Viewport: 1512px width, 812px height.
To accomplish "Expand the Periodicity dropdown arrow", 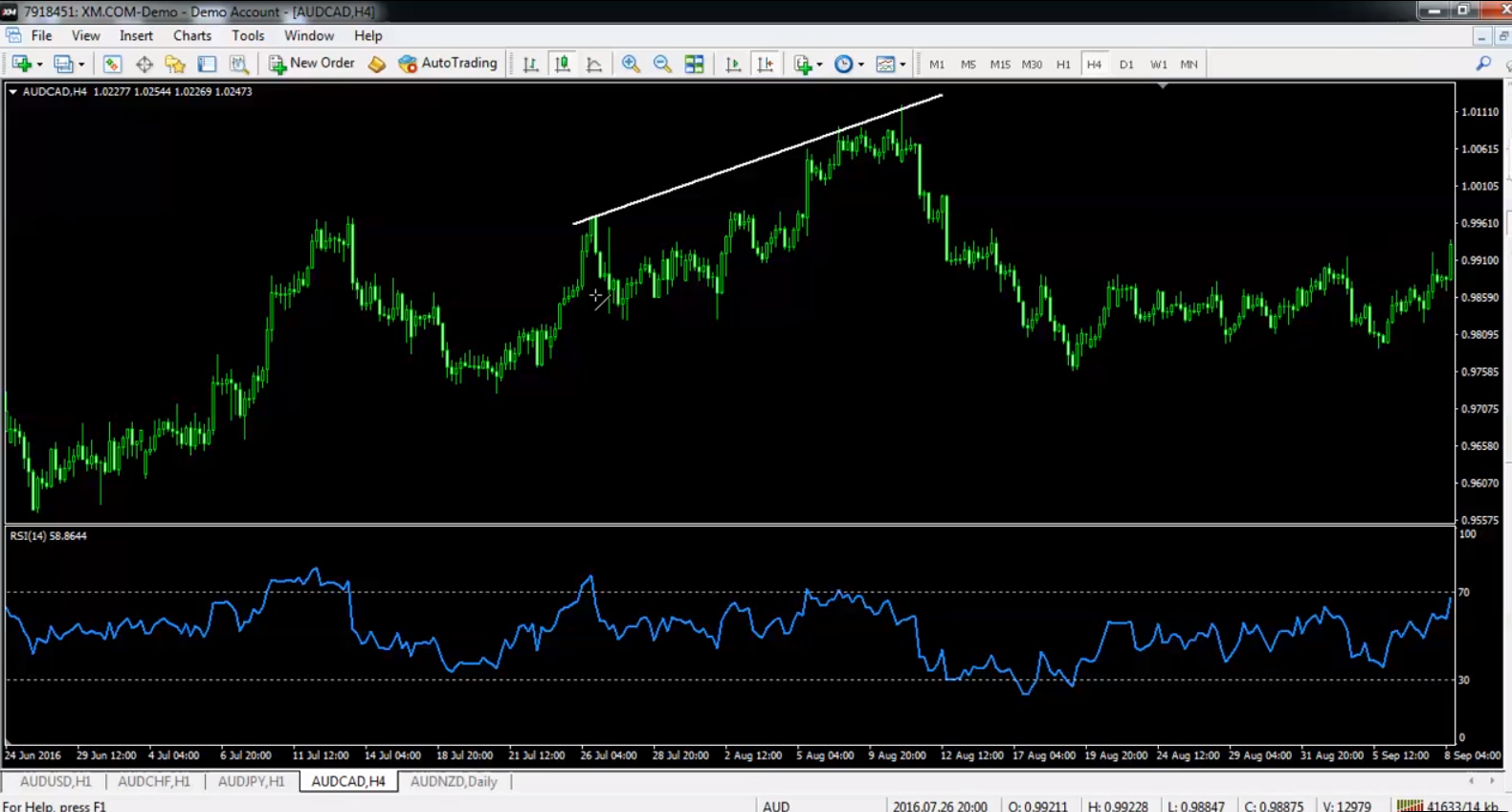I will pyautogui.click(x=861, y=64).
